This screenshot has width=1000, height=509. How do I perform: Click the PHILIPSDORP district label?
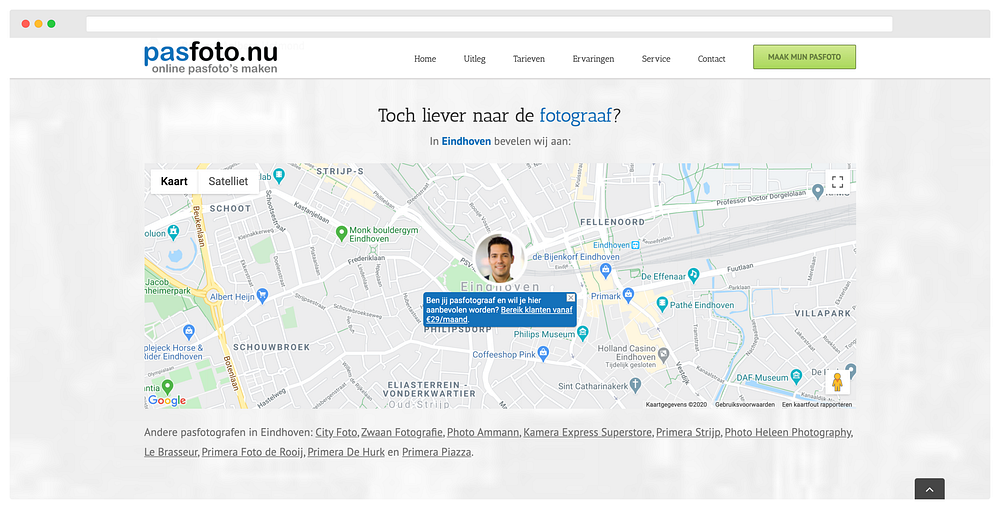458,330
